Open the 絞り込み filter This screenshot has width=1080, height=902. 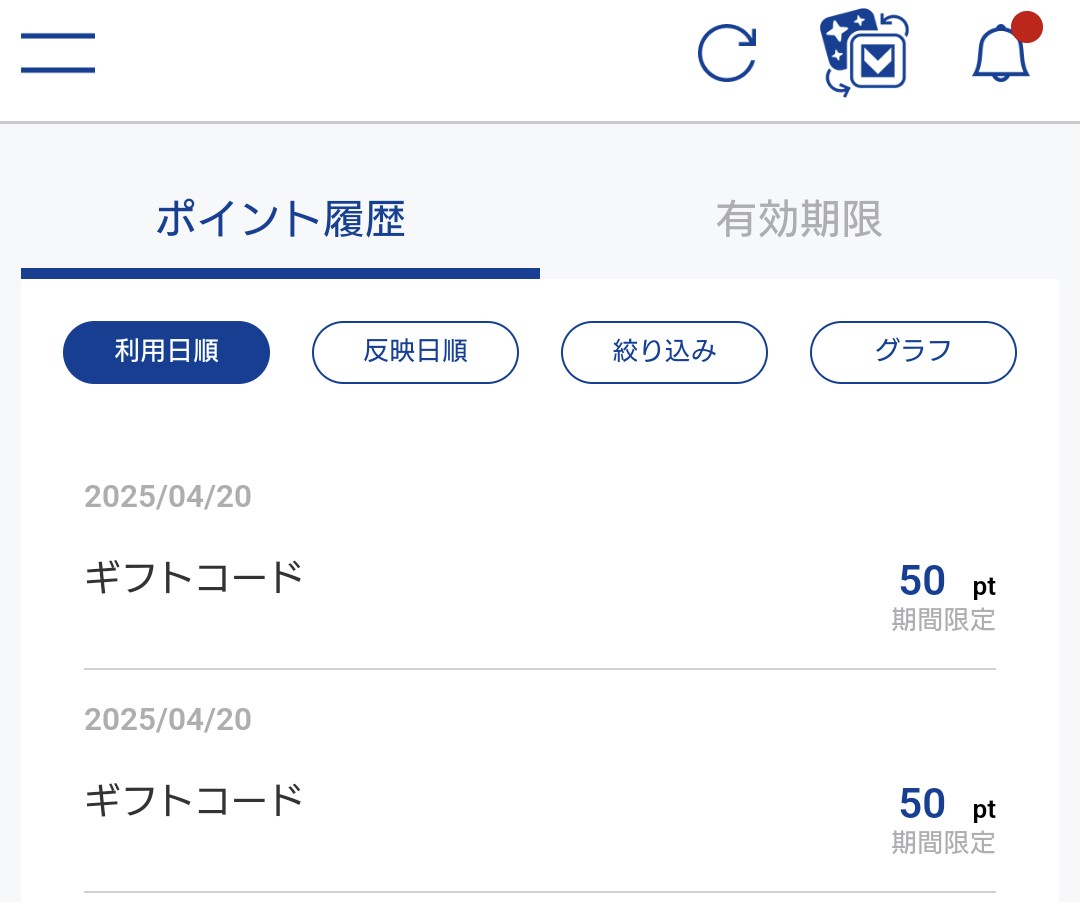coord(664,352)
